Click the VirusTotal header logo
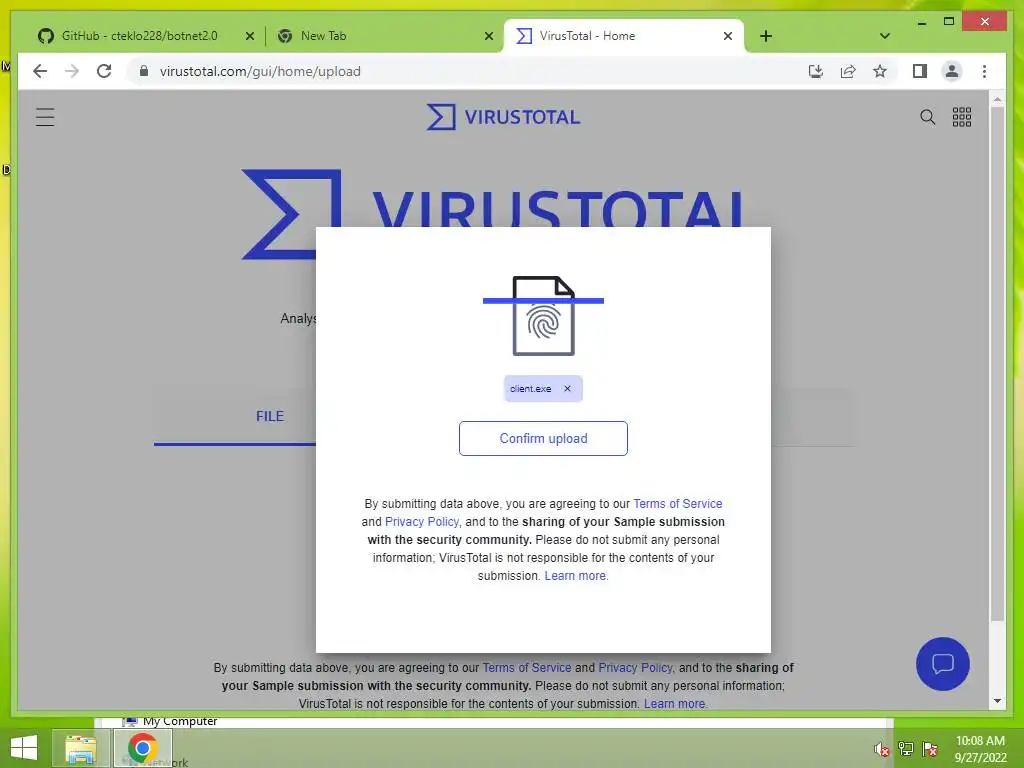The image size is (1024, 768). coord(503,117)
